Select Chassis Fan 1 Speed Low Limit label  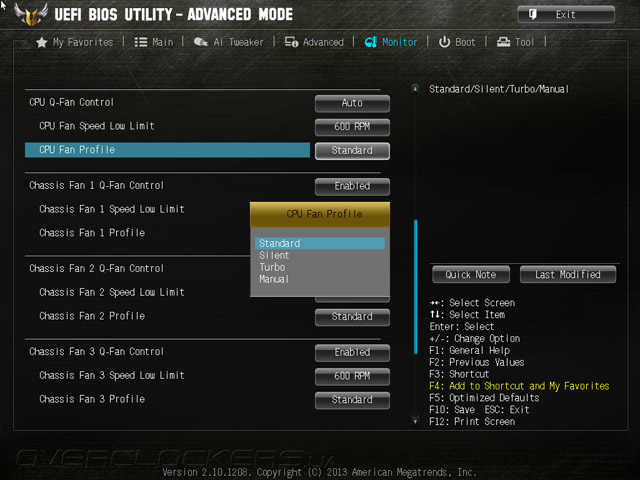click(x=112, y=209)
